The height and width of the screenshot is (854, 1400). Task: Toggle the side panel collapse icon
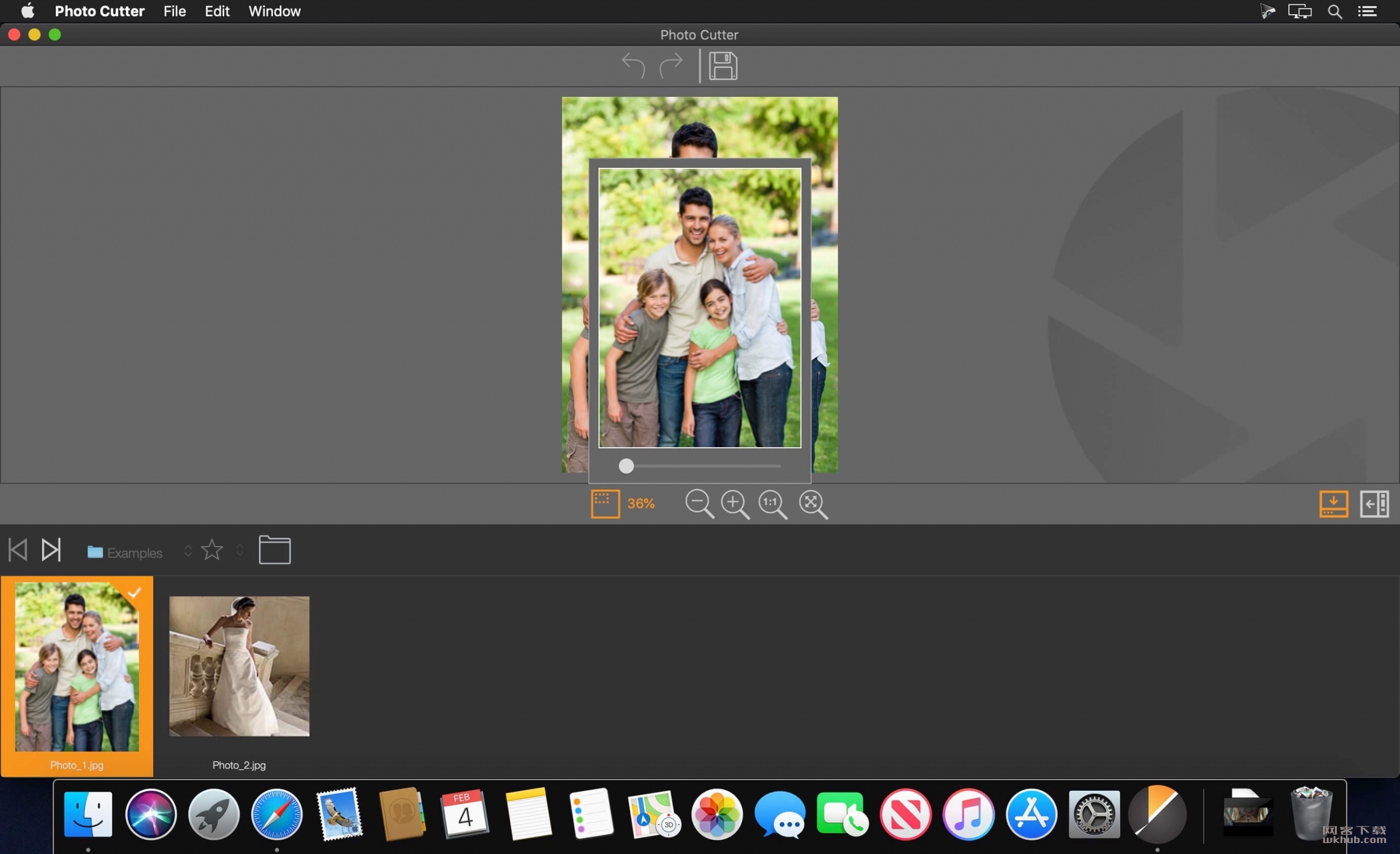1374,504
